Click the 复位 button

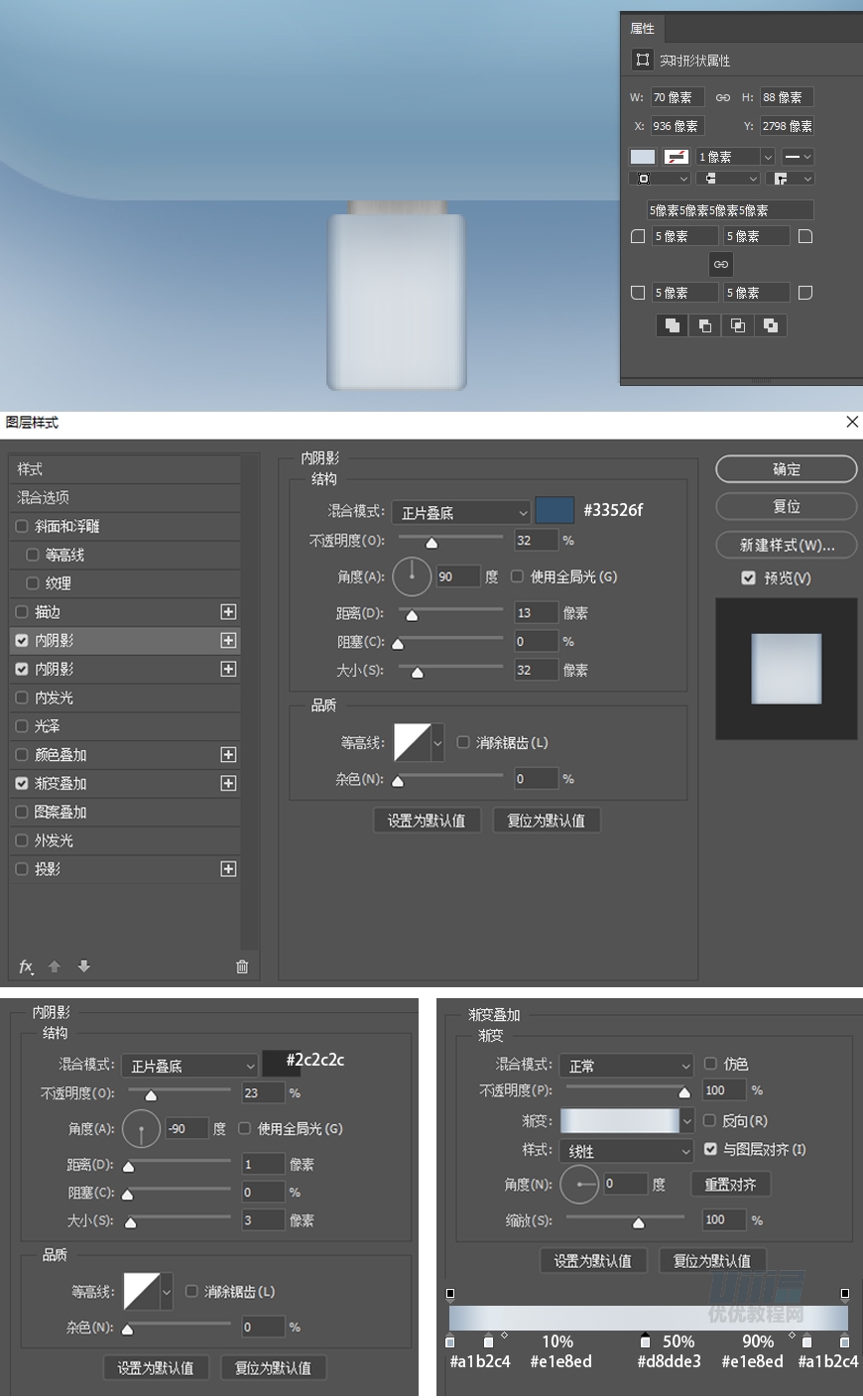(x=787, y=507)
